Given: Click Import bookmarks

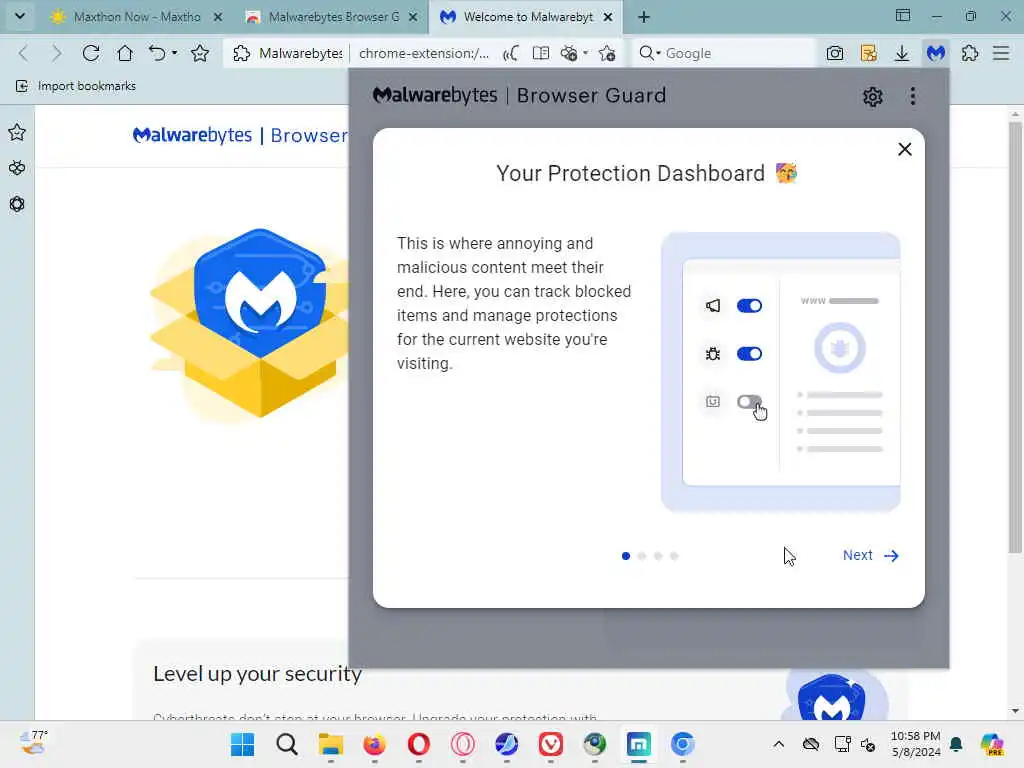Looking at the screenshot, I should [76, 86].
